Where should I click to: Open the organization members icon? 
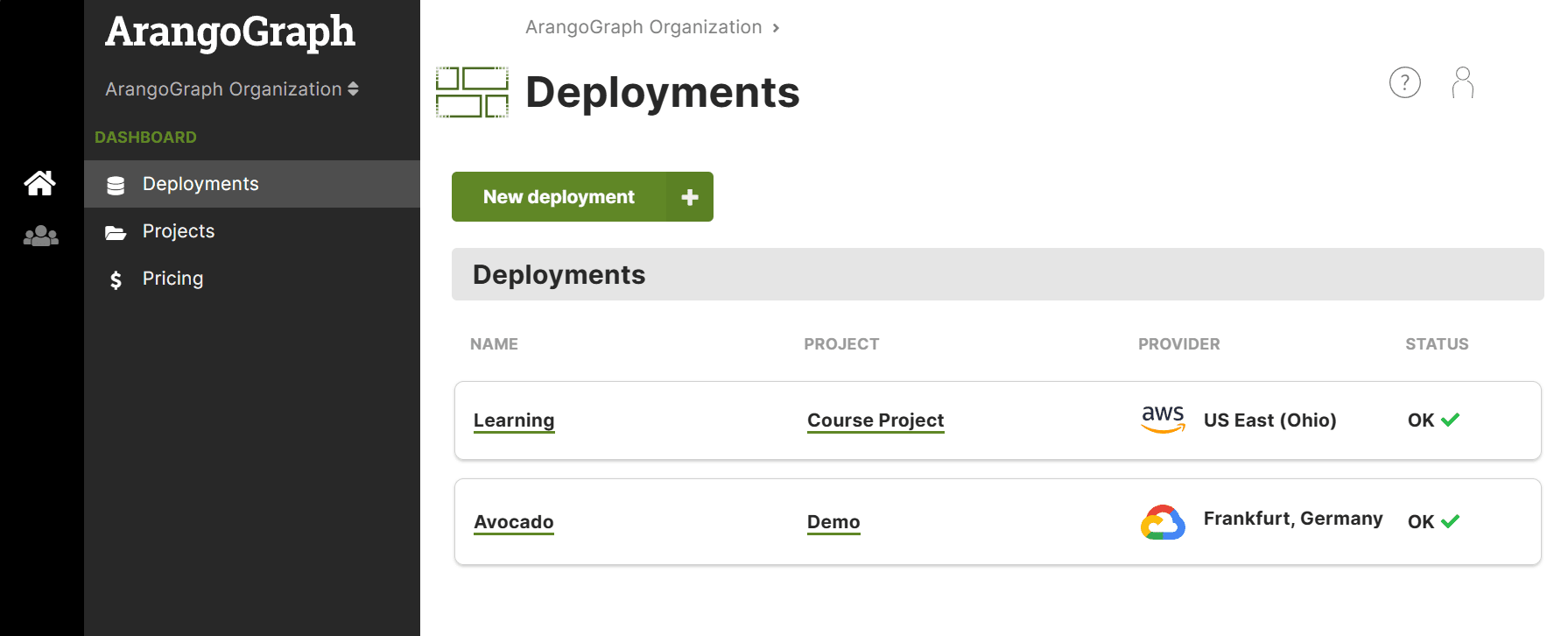40,236
